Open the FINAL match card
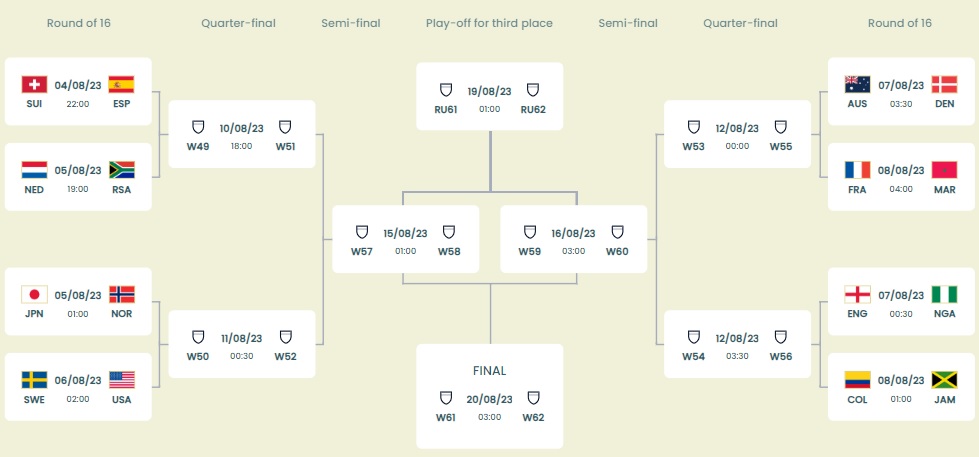 click(489, 396)
